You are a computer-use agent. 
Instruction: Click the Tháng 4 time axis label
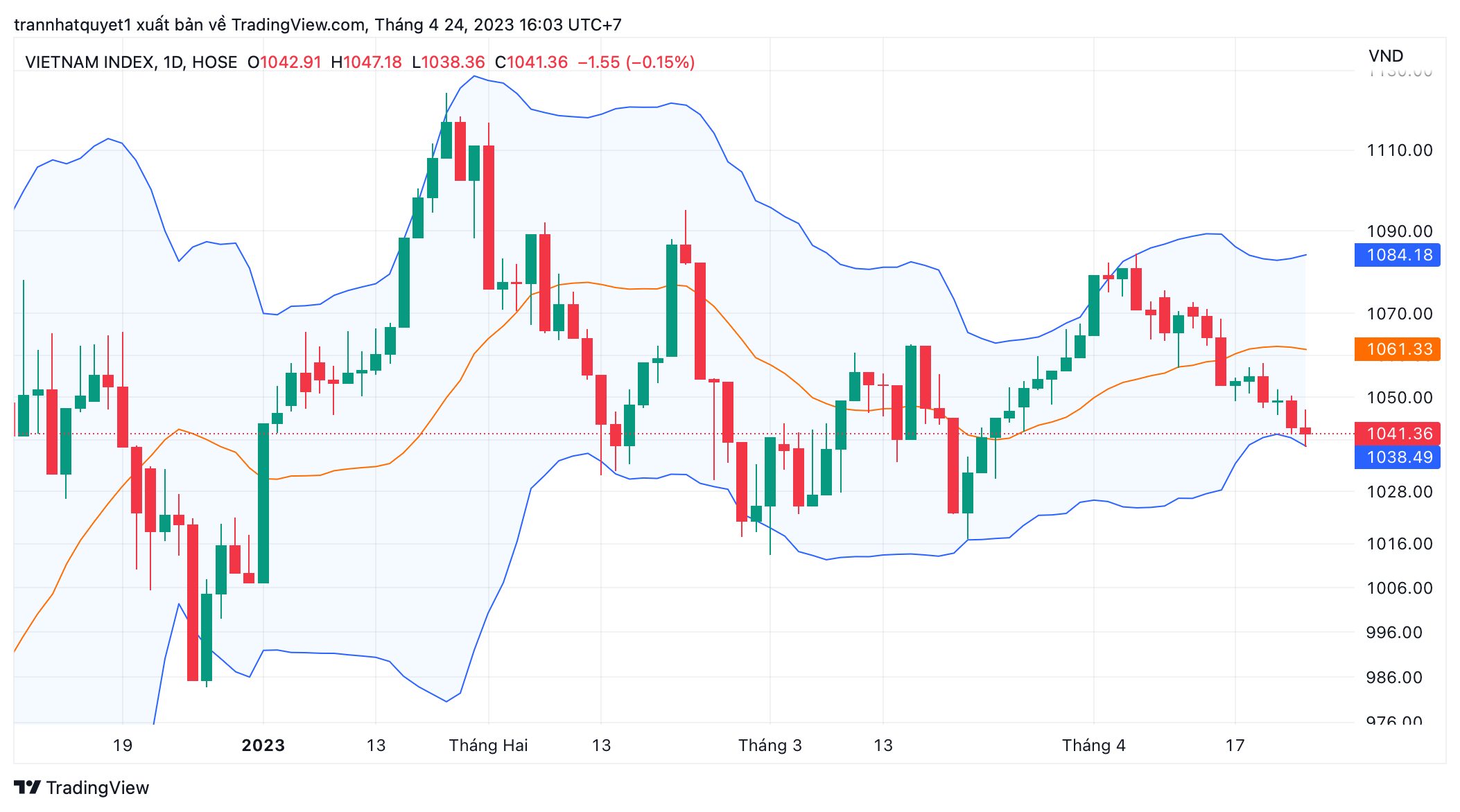click(x=1094, y=745)
